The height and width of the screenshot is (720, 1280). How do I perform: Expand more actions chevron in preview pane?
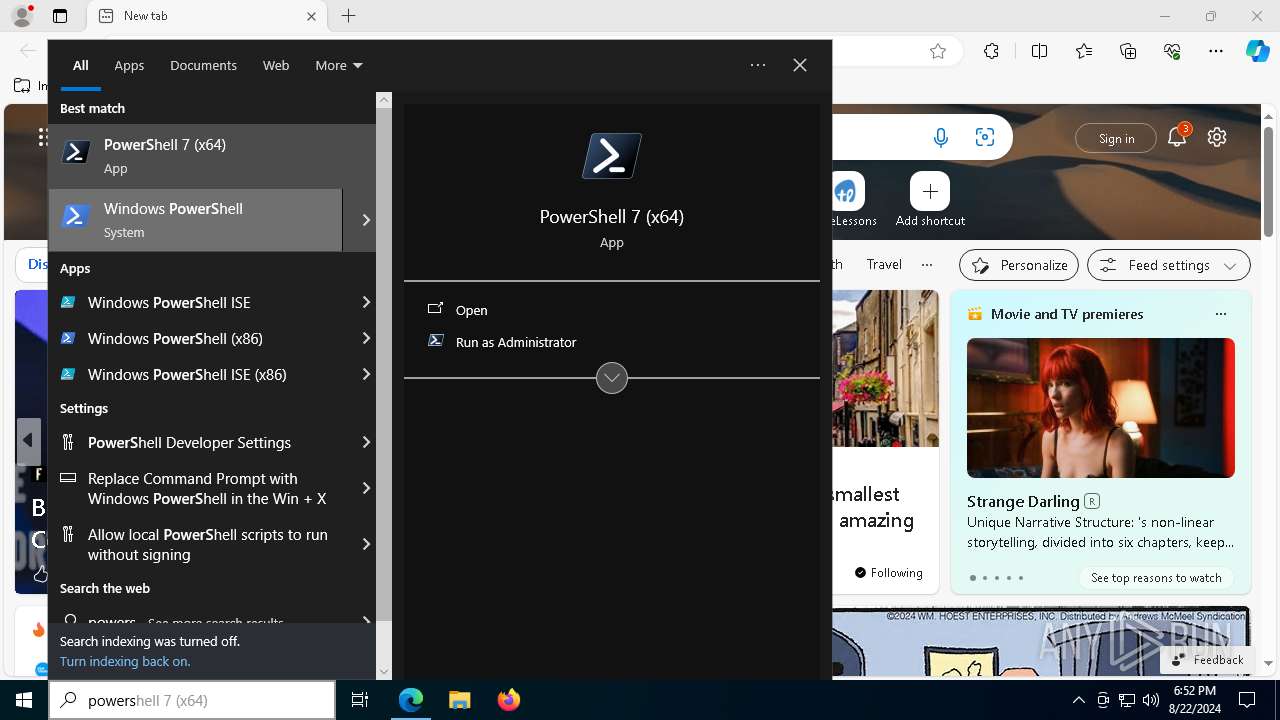pos(612,378)
